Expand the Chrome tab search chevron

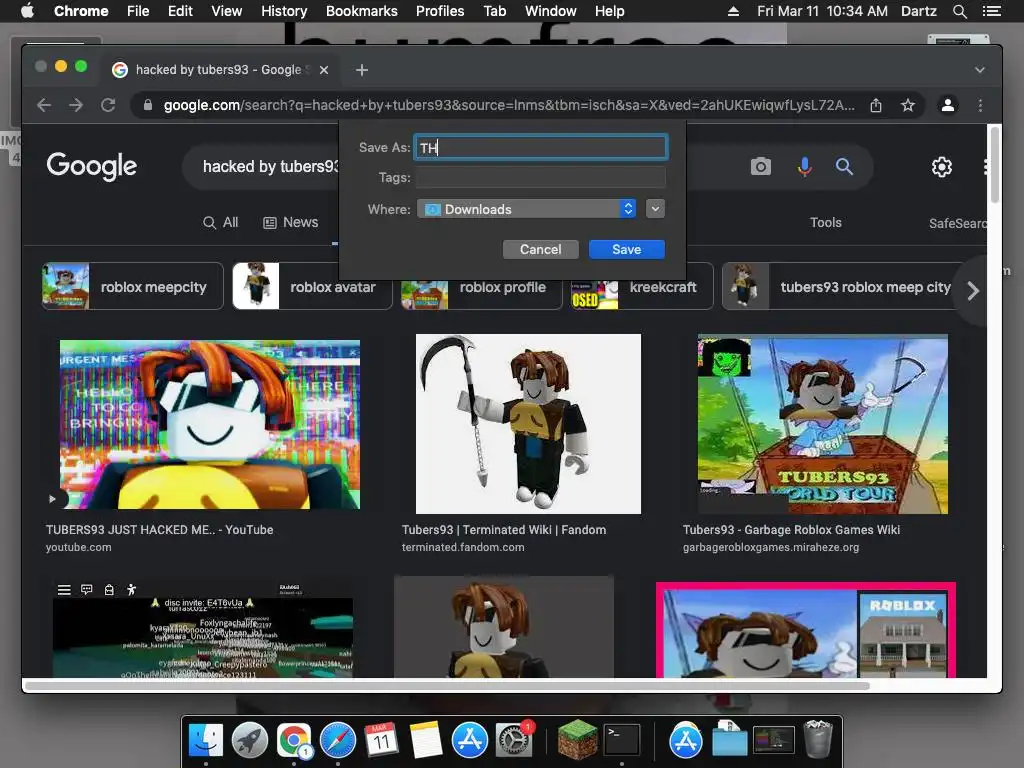[980, 70]
